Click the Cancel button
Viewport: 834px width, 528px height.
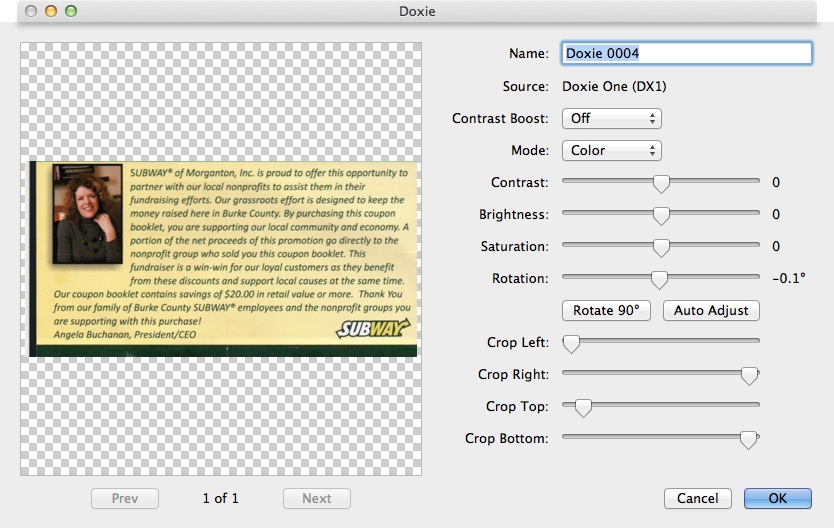[x=697, y=498]
